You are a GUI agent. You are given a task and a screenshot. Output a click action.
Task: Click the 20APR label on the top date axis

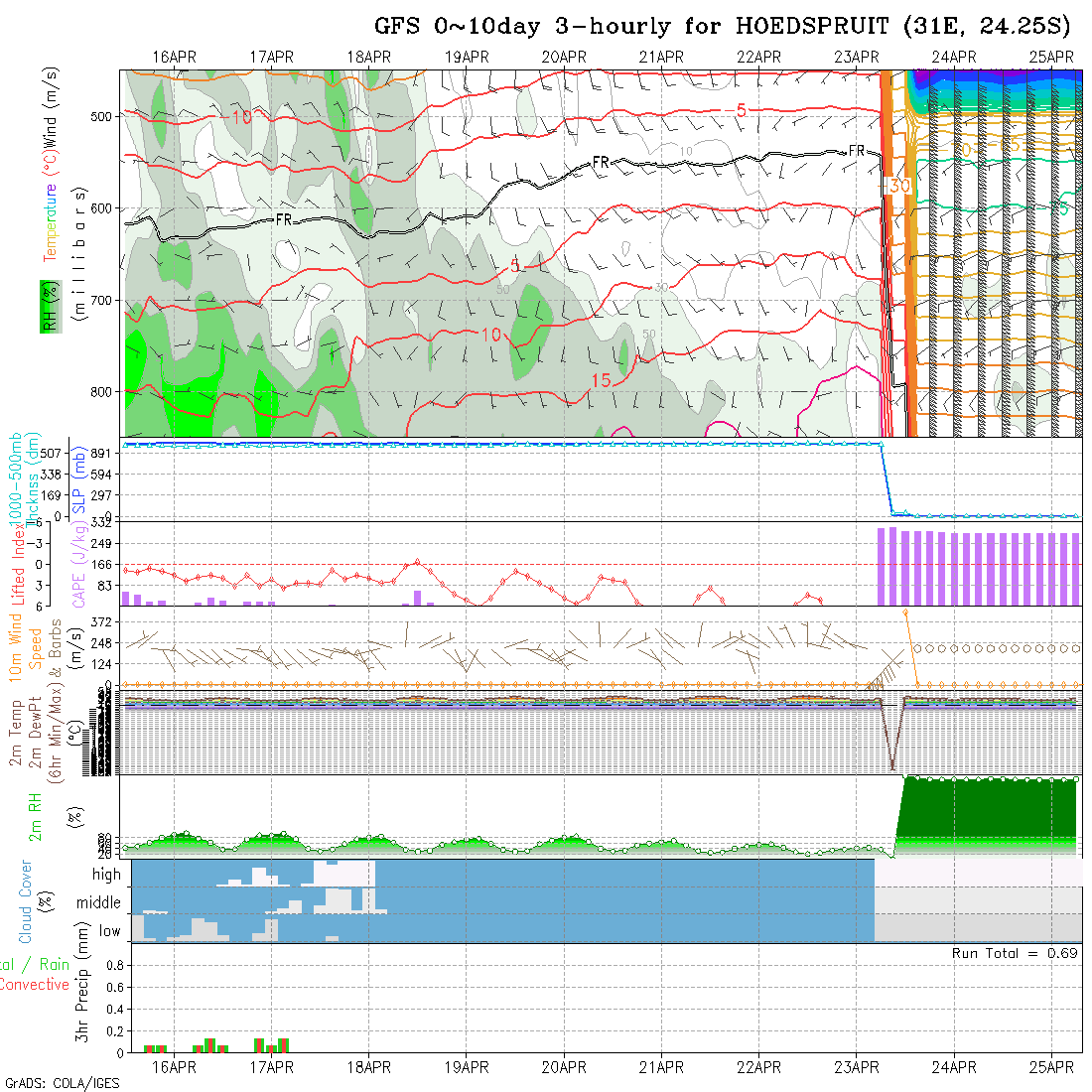[564, 58]
